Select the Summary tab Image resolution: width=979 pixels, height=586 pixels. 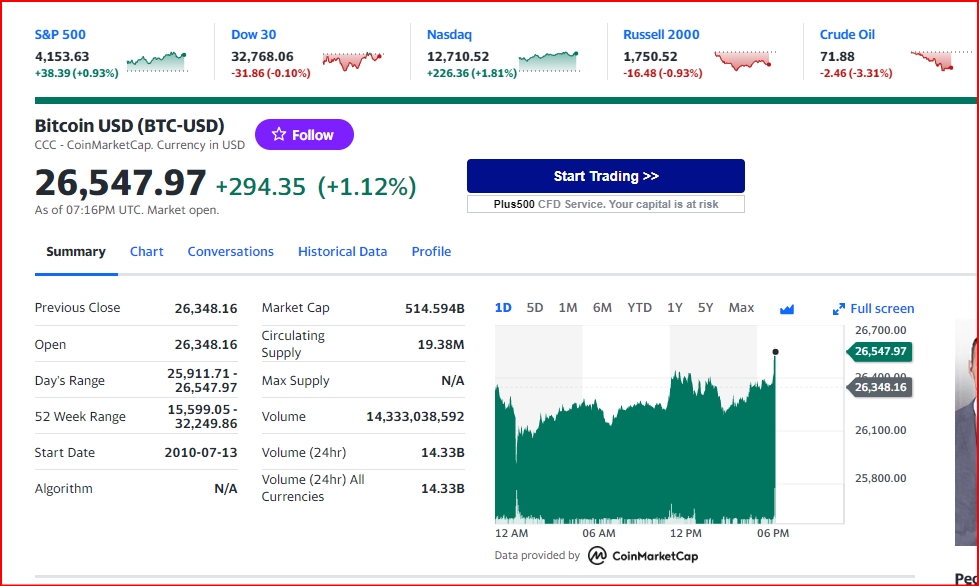click(x=76, y=251)
